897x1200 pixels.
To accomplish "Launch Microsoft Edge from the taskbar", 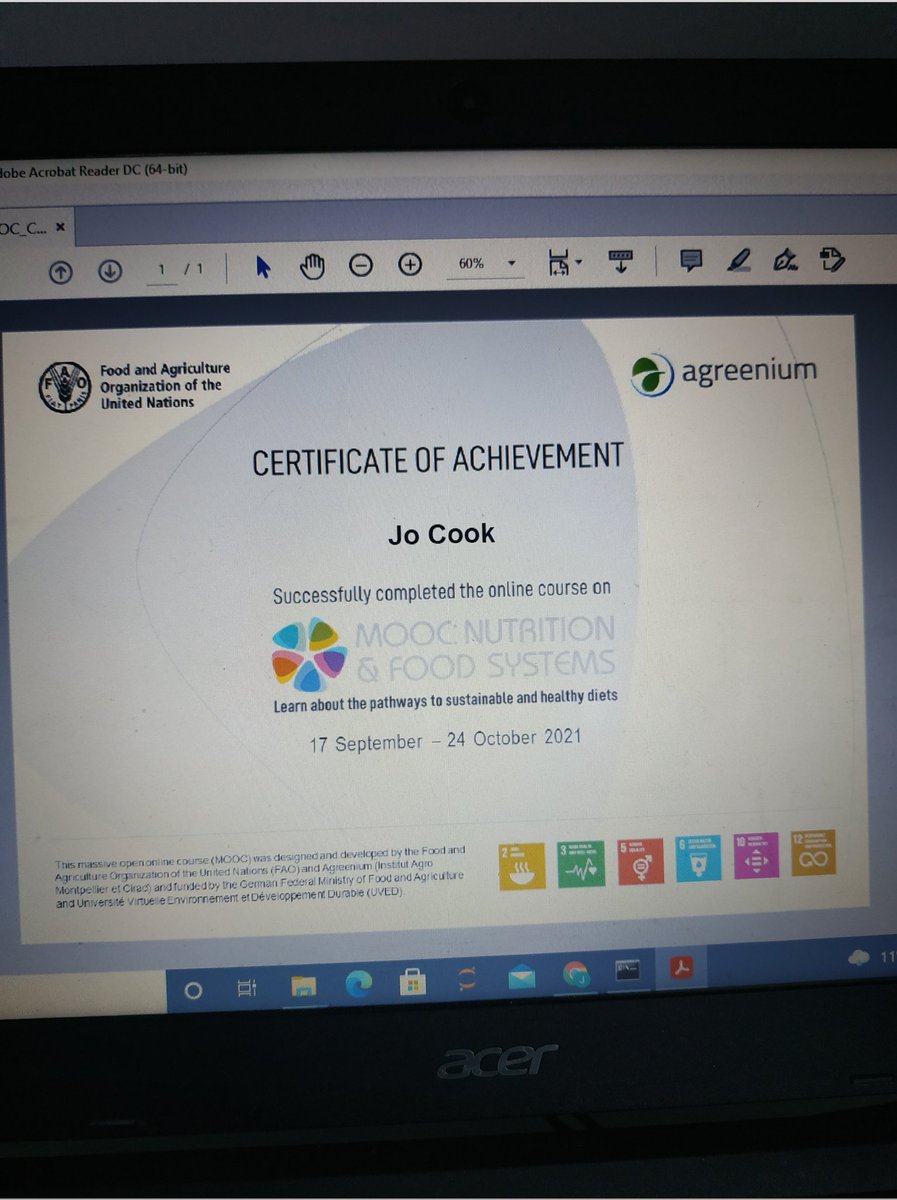I will click(x=358, y=984).
